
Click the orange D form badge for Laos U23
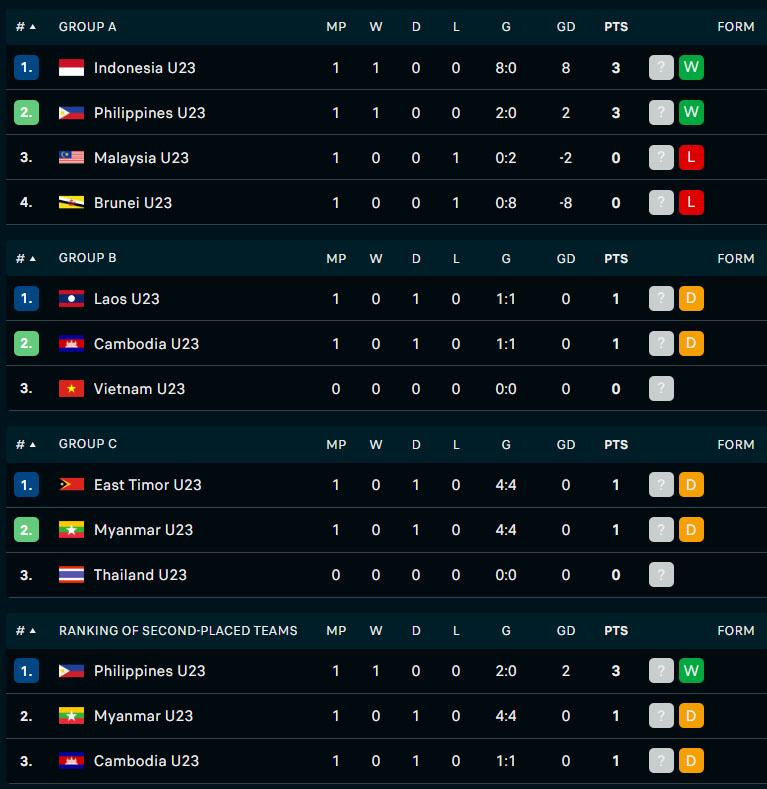point(691,298)
